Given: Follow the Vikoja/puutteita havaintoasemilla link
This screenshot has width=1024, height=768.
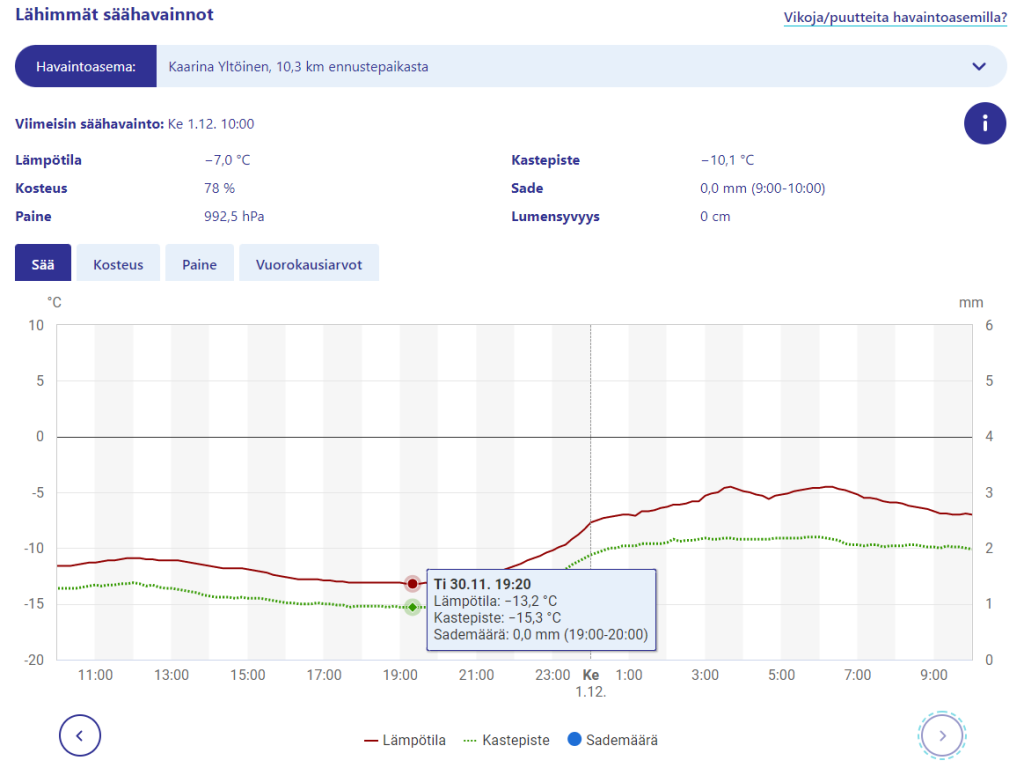Looking at the screenshot, I should pos(895,17).
